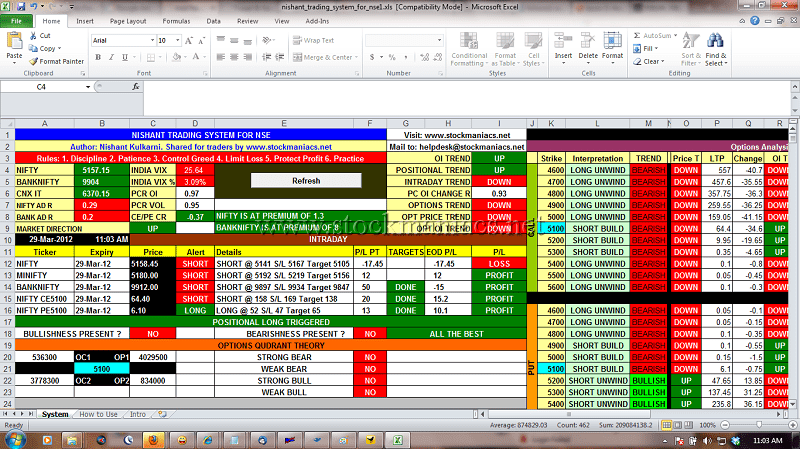Expand the font name Arial dropdown
Viewport: 800px width, 449px height.
tap(152, 40)
